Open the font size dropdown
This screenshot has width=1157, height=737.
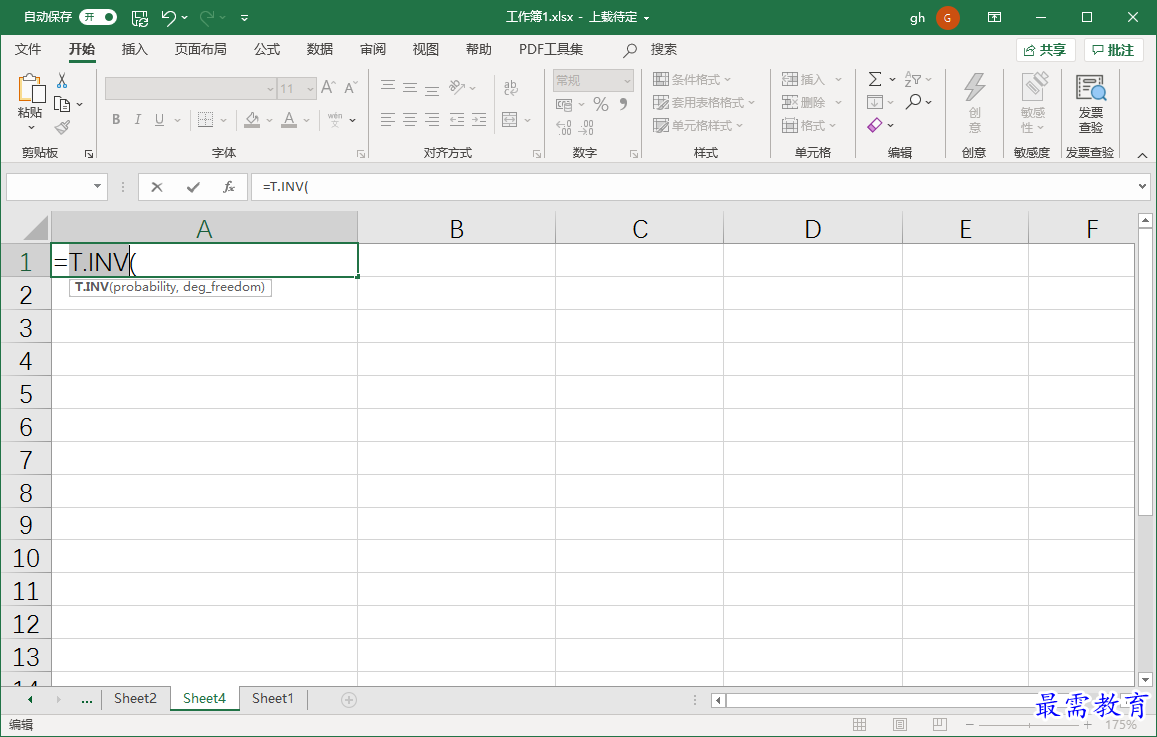point(310,89)
